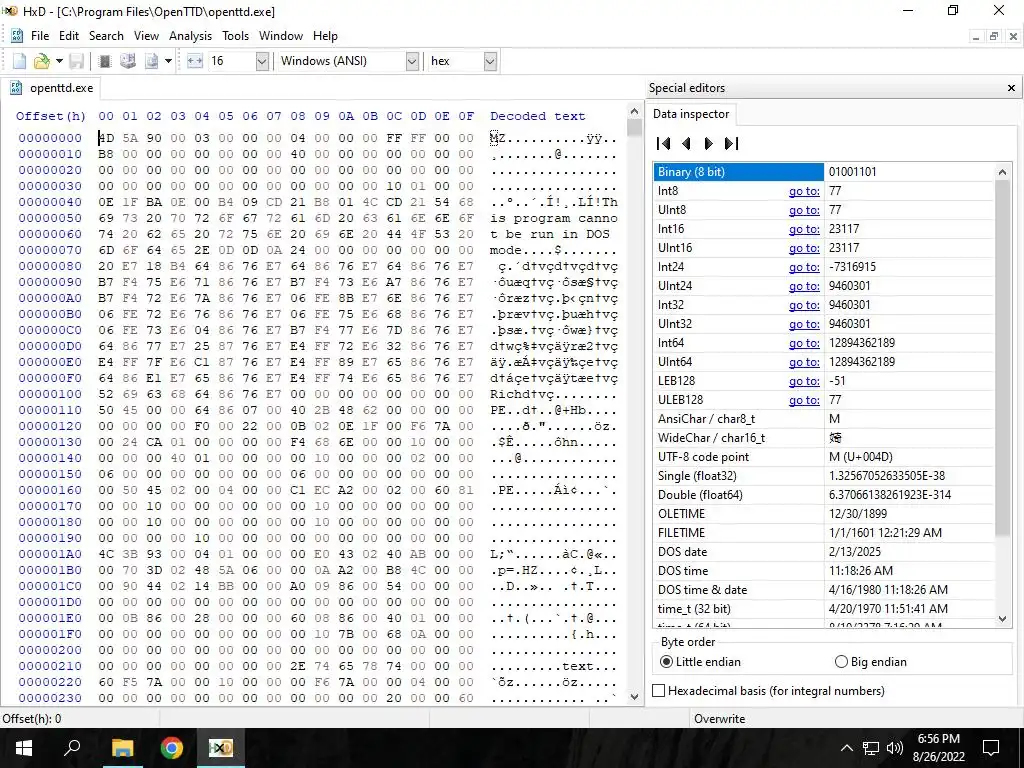Click go to link for UInt16
The width and height of the screenshot is (1024, 768).
click(x=804, y=248)
